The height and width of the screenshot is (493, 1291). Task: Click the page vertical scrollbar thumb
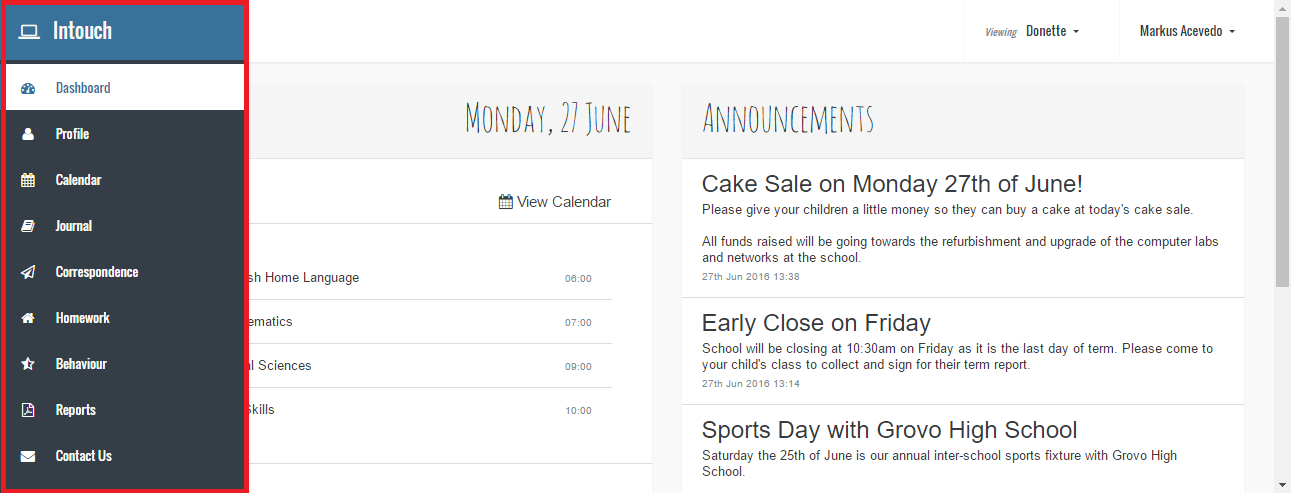(1282, 150)
